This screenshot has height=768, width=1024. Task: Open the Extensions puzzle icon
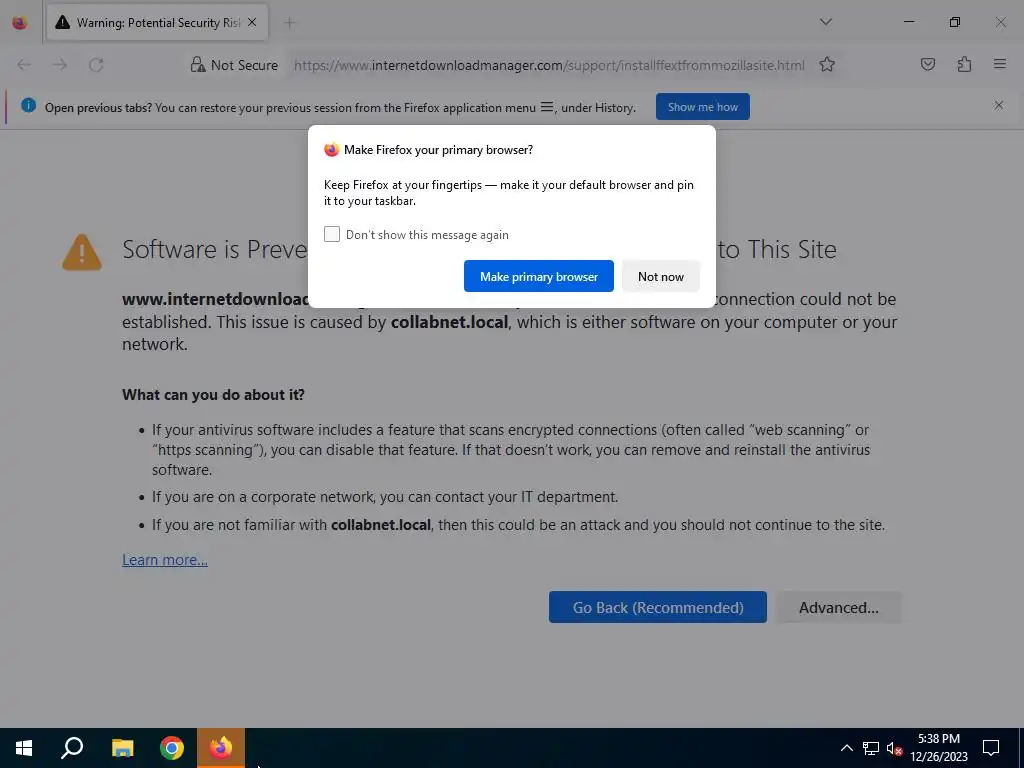pyautogui.click(x=964, y=64)
